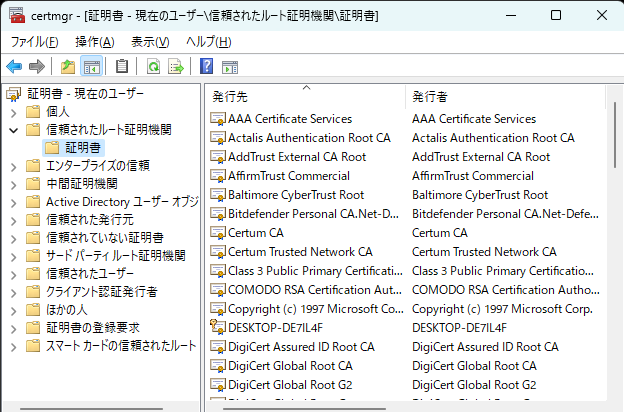
Task: Click the Actalis Authentication Root CA icon
Action: (218, 138)
